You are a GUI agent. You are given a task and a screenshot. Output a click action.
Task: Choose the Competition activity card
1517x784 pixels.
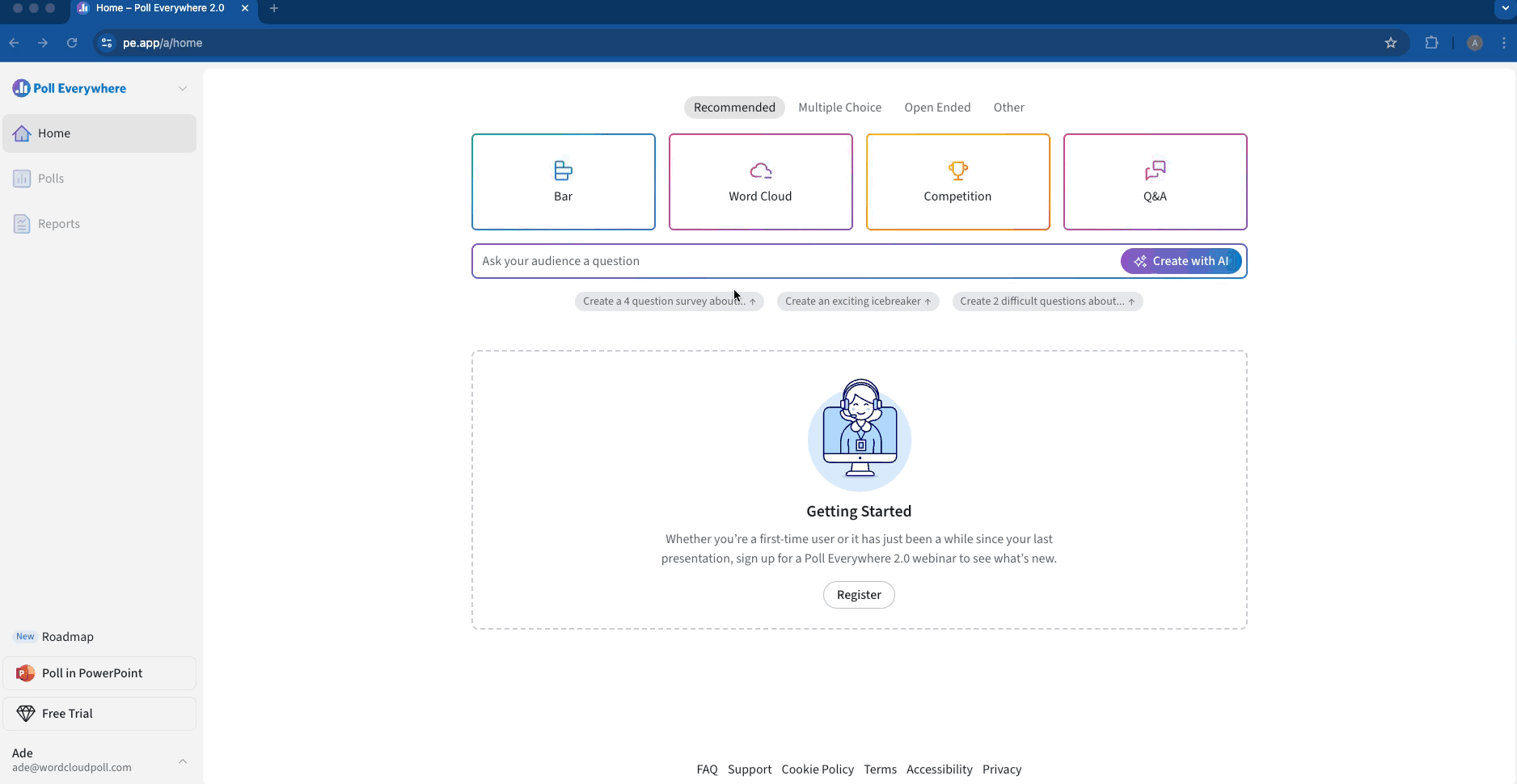[958, 182]
